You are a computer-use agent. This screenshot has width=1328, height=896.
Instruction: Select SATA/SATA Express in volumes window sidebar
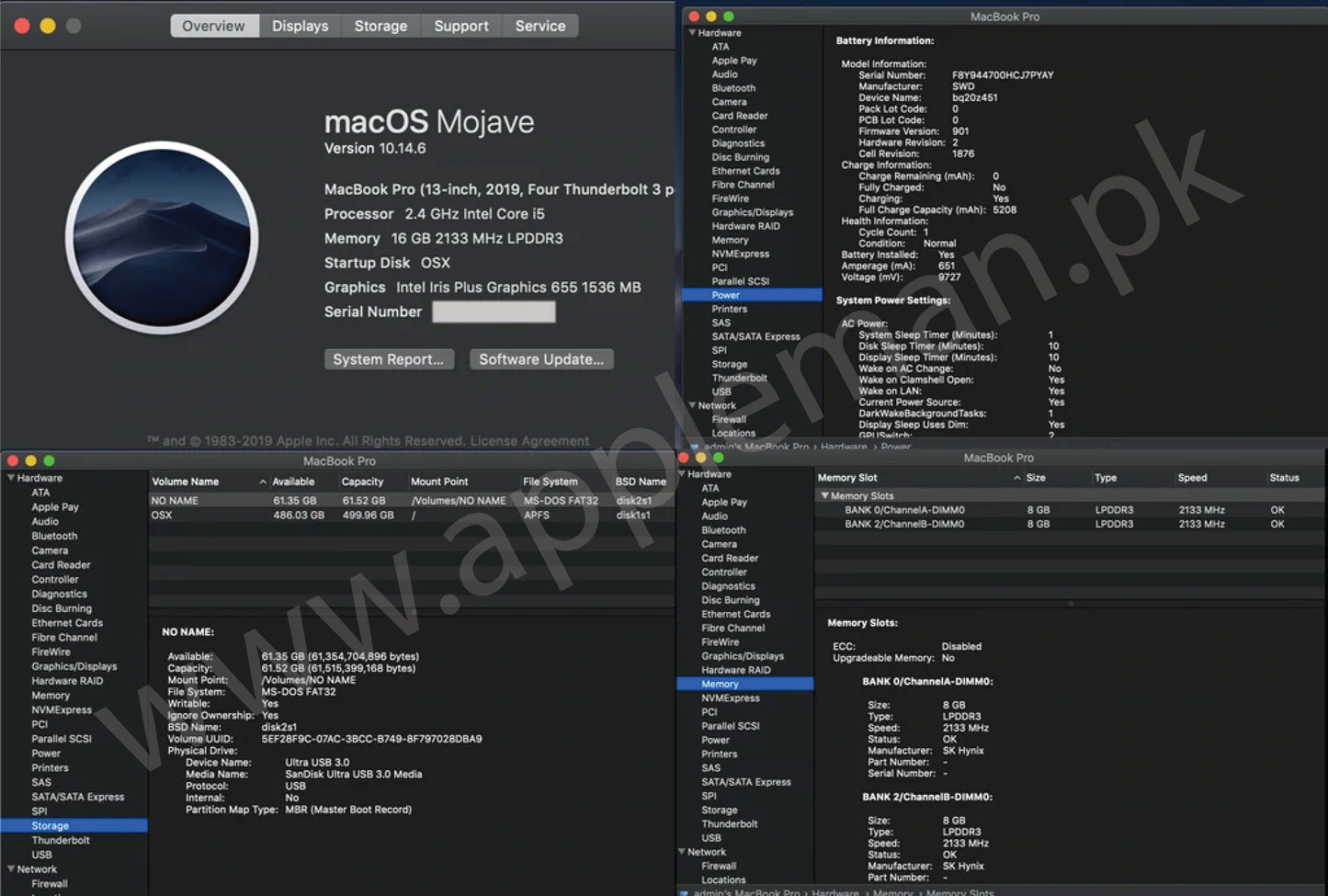point(78,797)
